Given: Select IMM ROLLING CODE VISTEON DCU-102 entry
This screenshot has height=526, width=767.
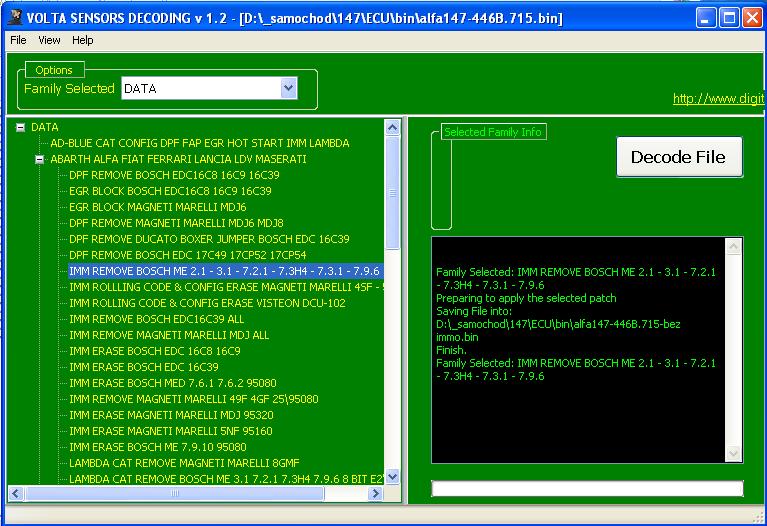Looking at the screenshot, I should point(207,303).
